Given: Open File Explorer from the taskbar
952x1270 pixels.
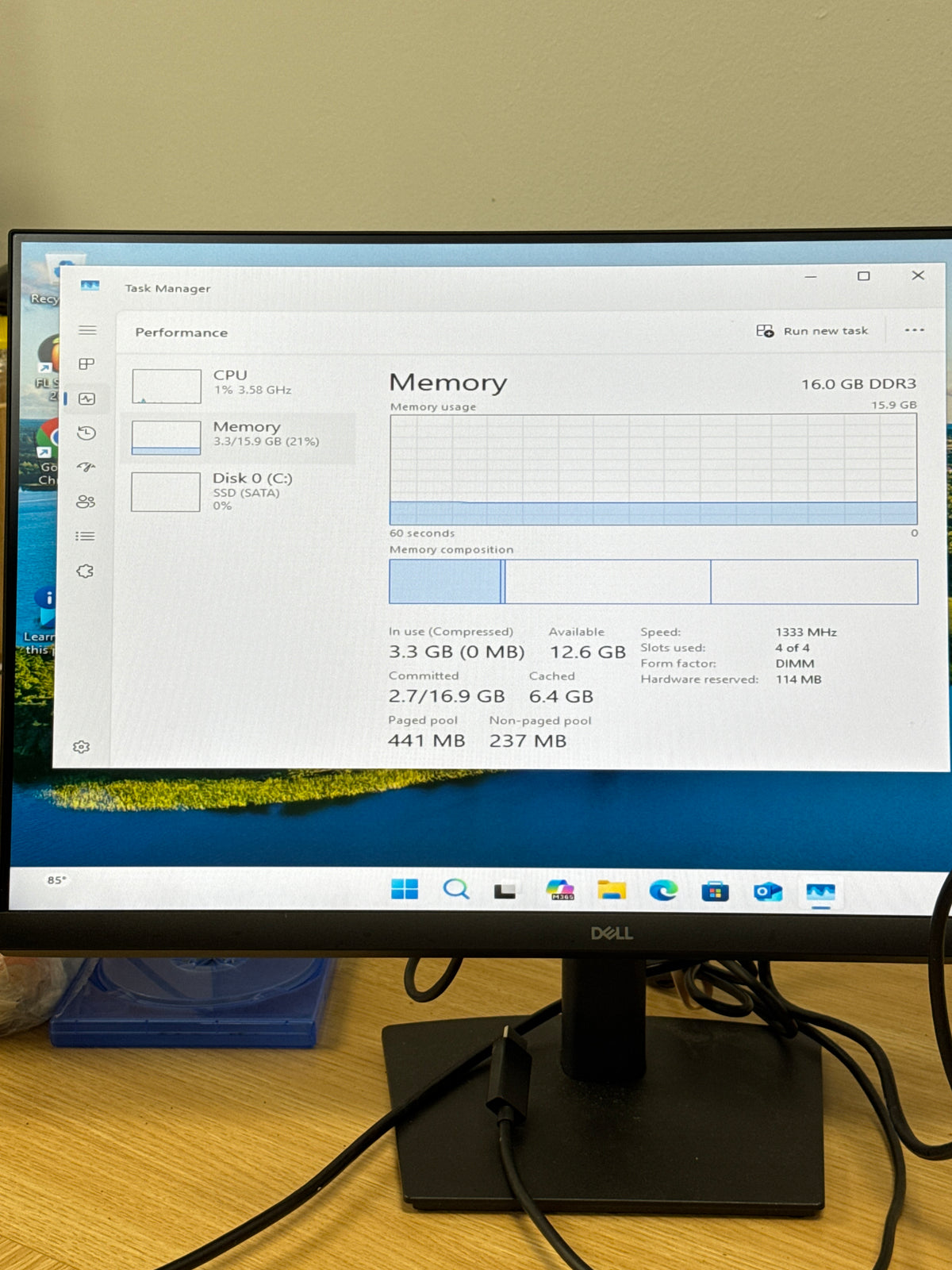Looking at the screenshot, I should pyautogui.click(x=612, y=891).
